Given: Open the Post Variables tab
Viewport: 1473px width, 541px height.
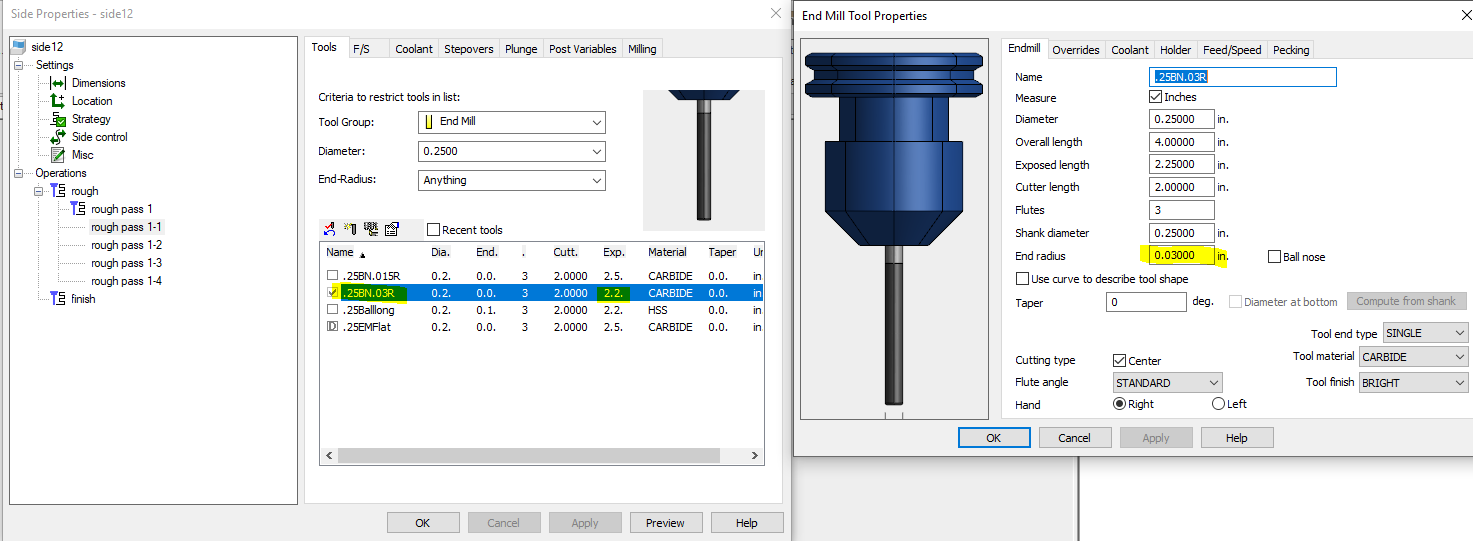Looking at the screenshot, I should pos(583,49).
